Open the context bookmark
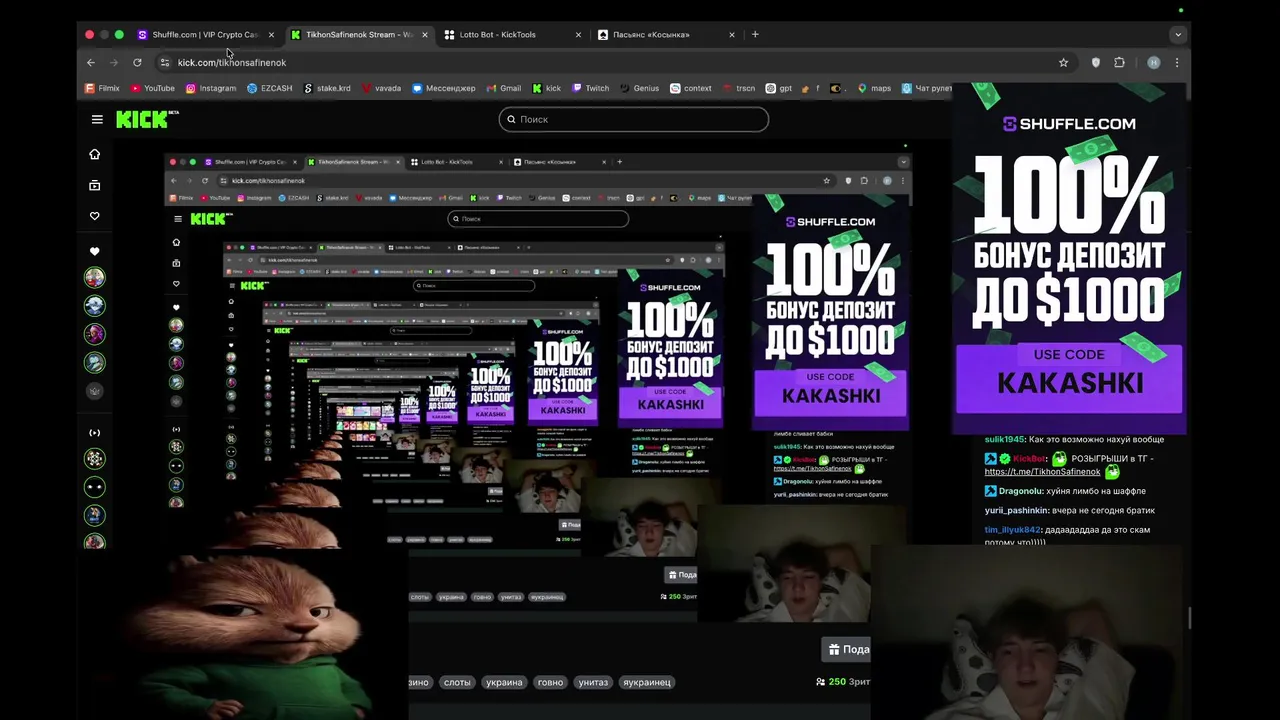This screenshot has width=1280, height=720. [691, 88]
